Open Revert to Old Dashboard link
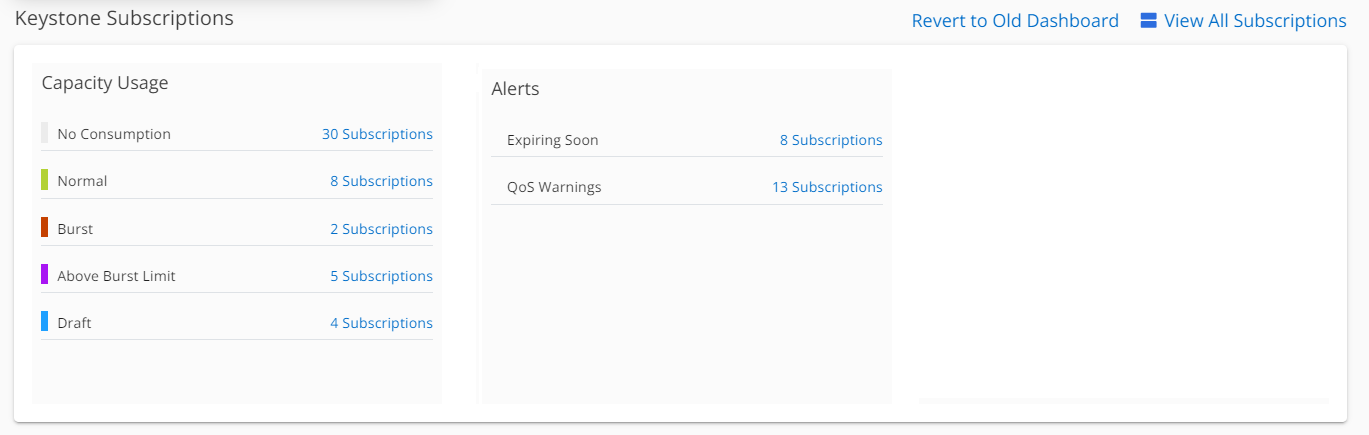The image size is (1369, 435). point(1015,21)
